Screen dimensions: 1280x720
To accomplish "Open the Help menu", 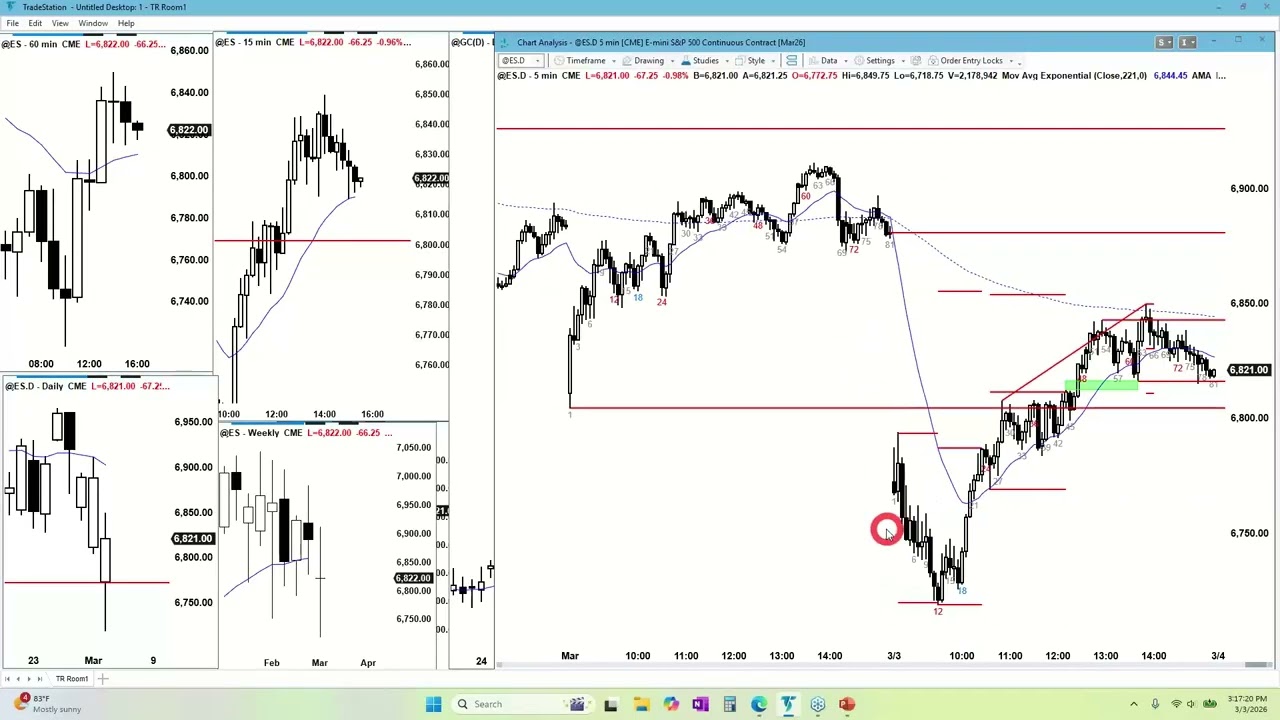I will point(126,23).
